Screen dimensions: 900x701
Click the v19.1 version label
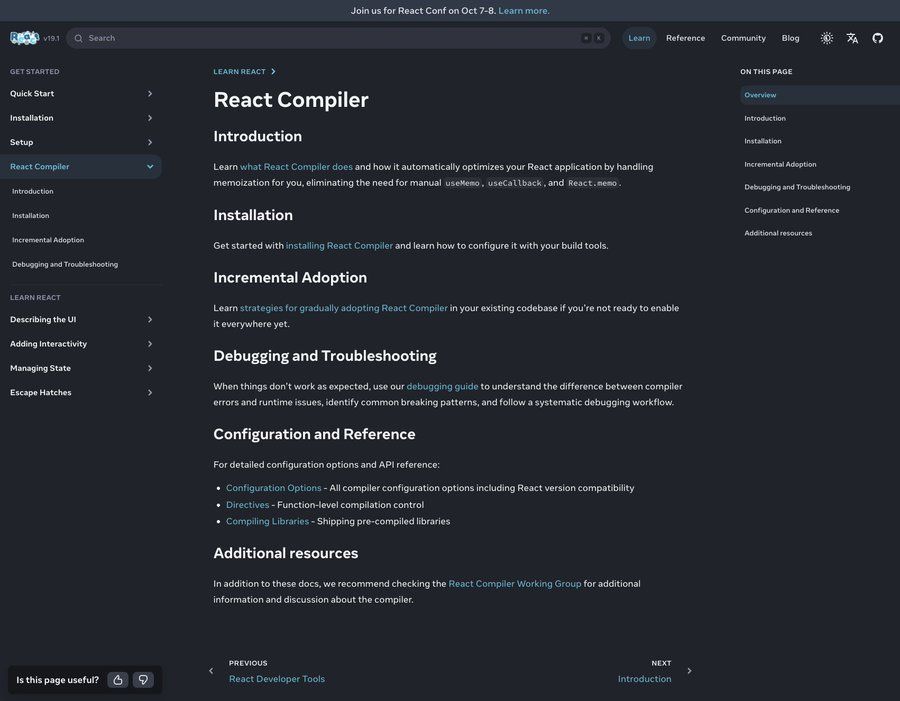[x=51, y=38]
